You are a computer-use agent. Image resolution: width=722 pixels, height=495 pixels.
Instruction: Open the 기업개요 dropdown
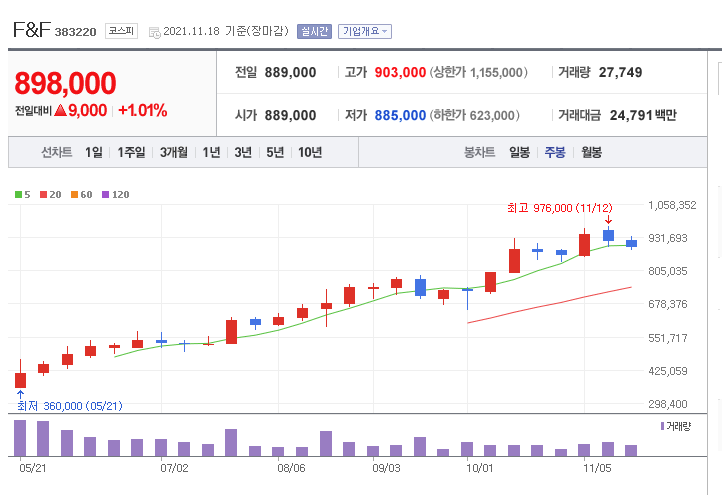(365, 31)
